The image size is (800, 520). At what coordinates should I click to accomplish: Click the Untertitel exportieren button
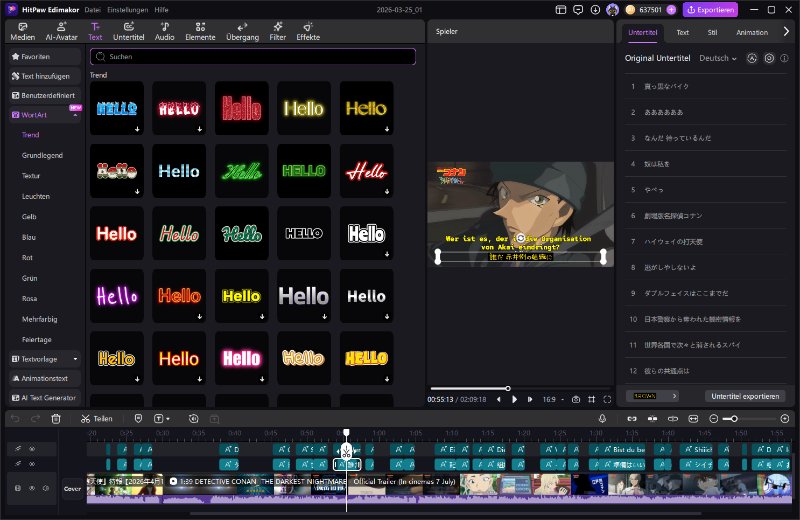click(745, 396)
